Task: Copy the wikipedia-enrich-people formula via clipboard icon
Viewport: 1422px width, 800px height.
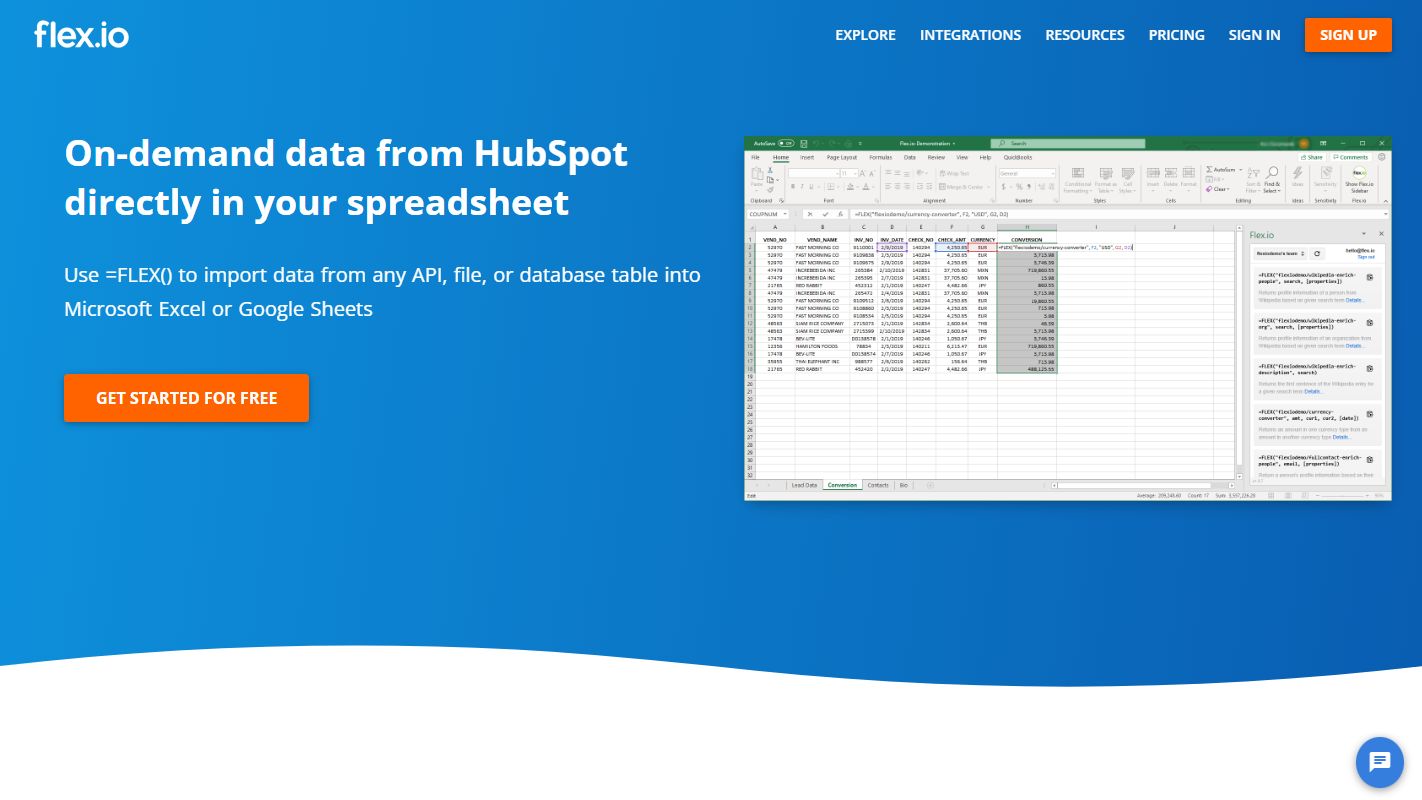Action: tap(1369, 278)
